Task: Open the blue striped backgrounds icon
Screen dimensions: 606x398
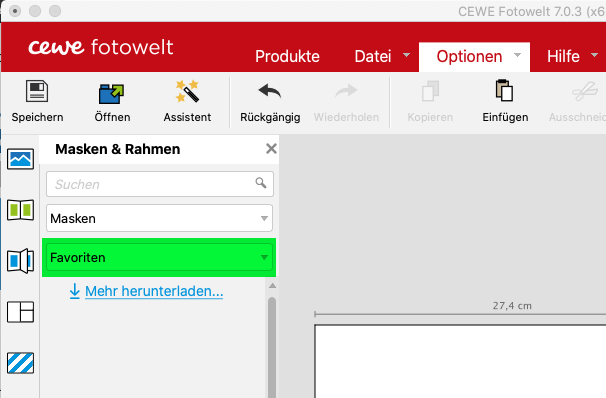Action: 20,363
